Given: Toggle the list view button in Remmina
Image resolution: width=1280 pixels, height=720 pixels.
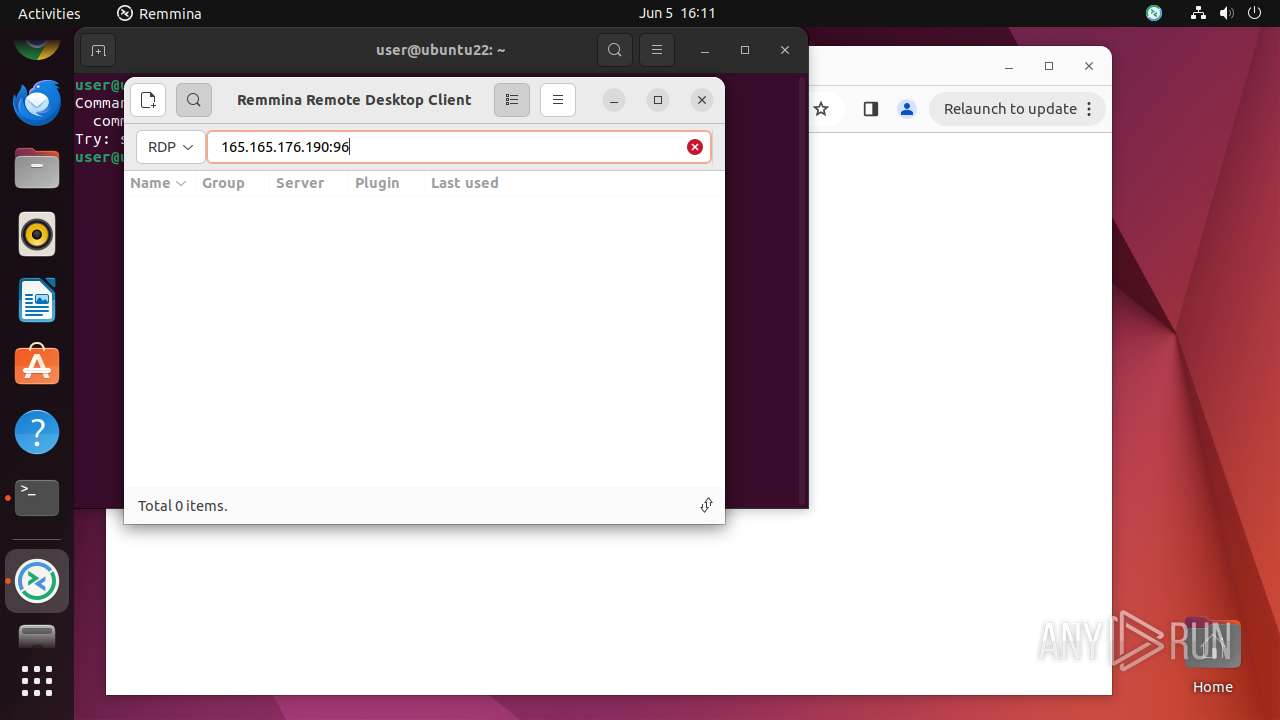Looking at the screenshot, I should point(512,100).
